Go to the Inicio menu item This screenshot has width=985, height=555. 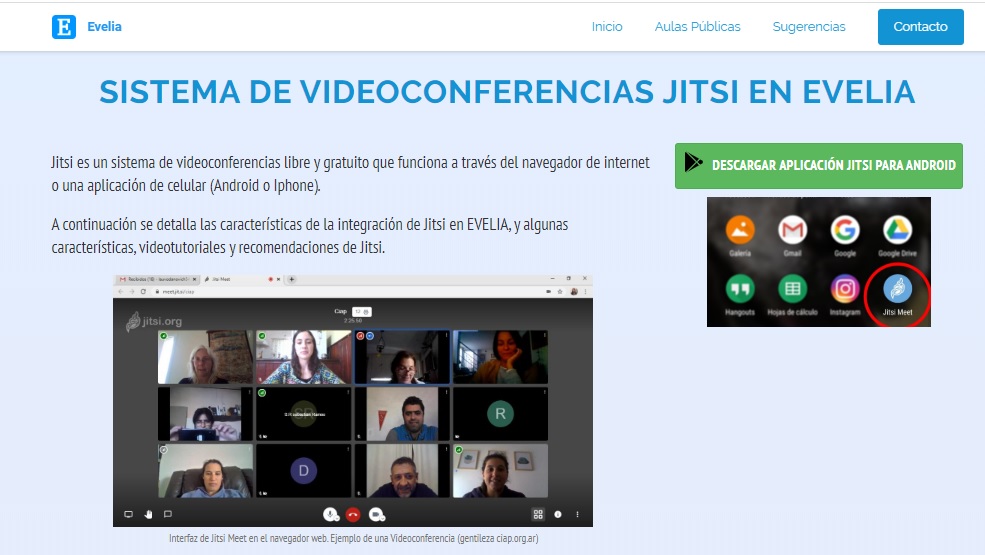tap(607, 26)
